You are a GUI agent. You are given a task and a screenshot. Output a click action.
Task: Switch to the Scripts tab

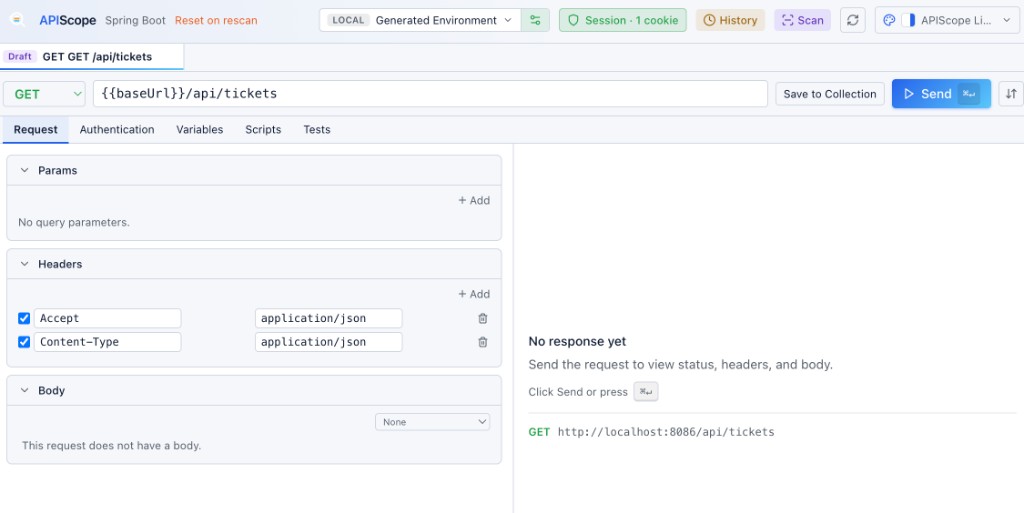(x=263, y=129)
